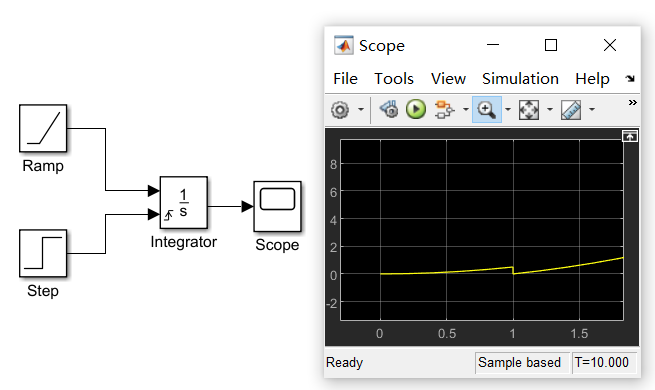Click the Scope simulation settings icon
This screenshot has height=390, width=655.
388,109
